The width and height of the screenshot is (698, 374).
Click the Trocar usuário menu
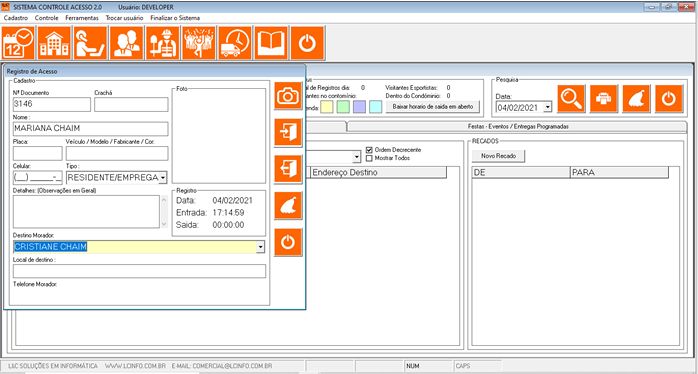[x=125, y=18]
